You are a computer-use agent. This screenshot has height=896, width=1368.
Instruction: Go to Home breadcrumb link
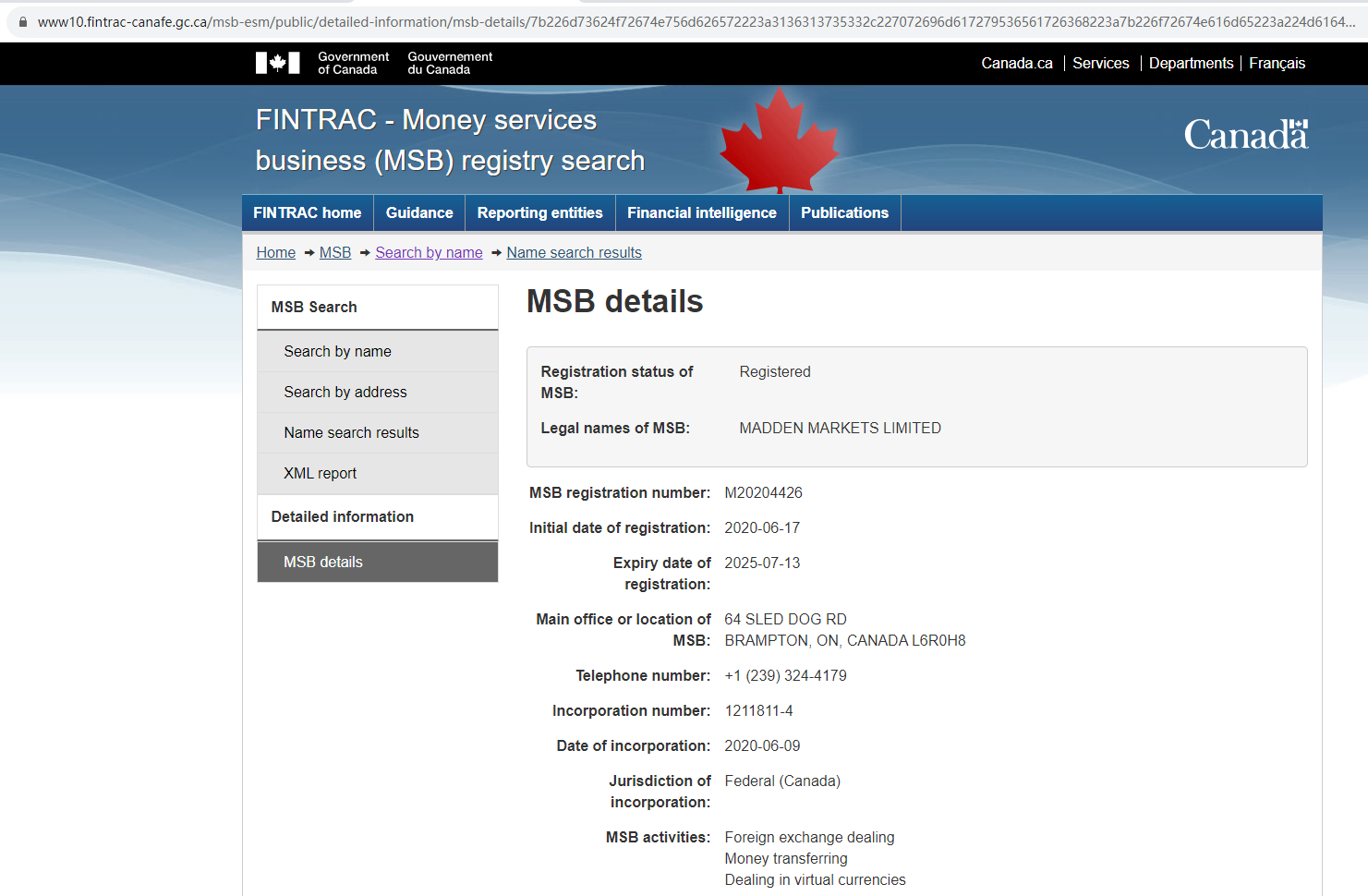(x=276, y=252)
